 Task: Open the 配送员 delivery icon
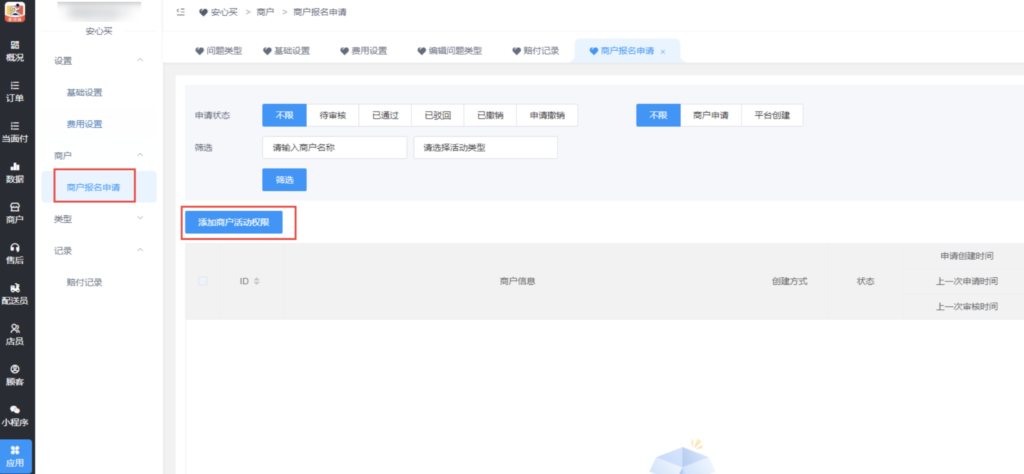pyautogui.click(x=14, y=294)
